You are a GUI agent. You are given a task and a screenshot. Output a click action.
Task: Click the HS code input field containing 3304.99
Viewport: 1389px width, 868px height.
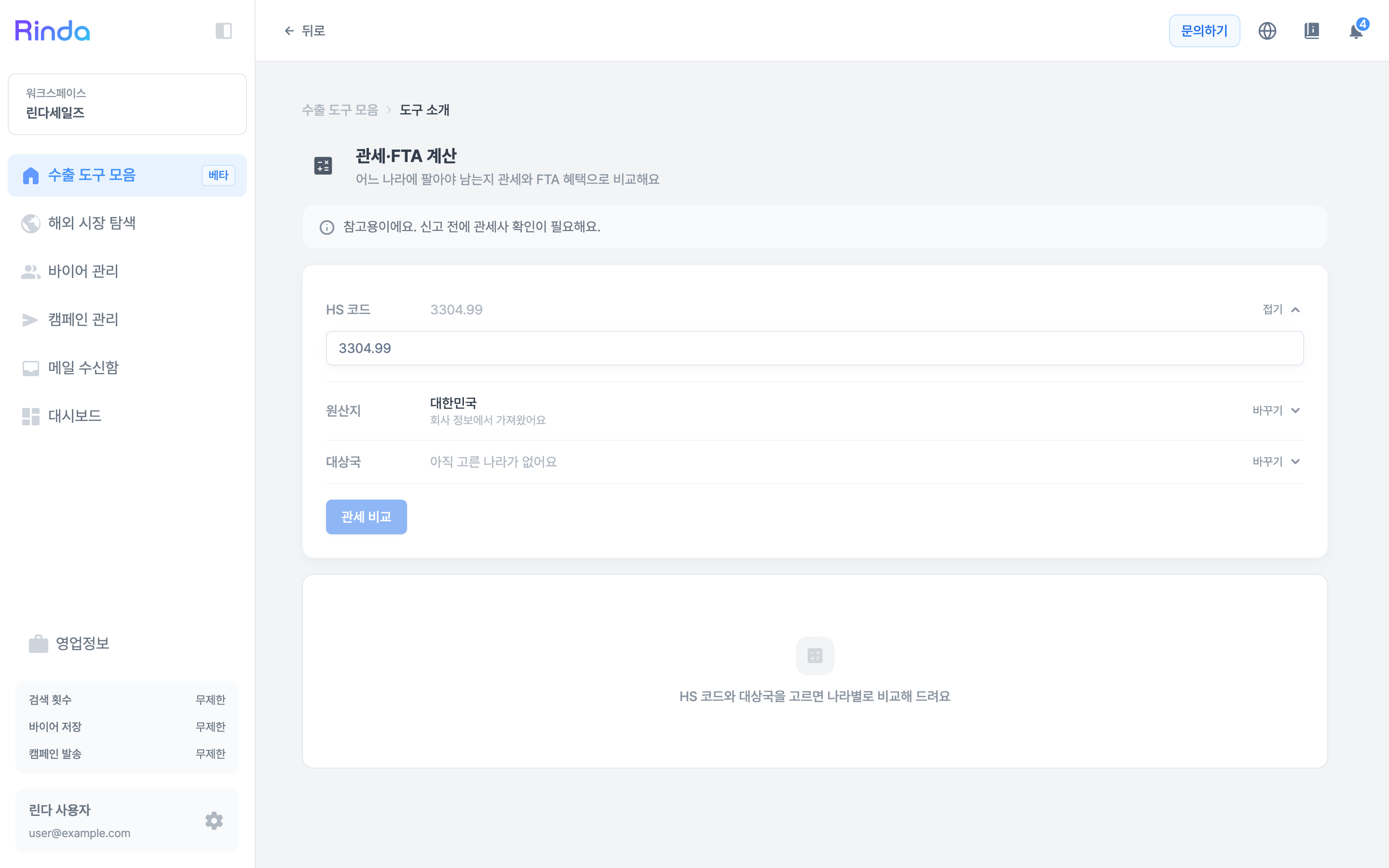(815, 348)
